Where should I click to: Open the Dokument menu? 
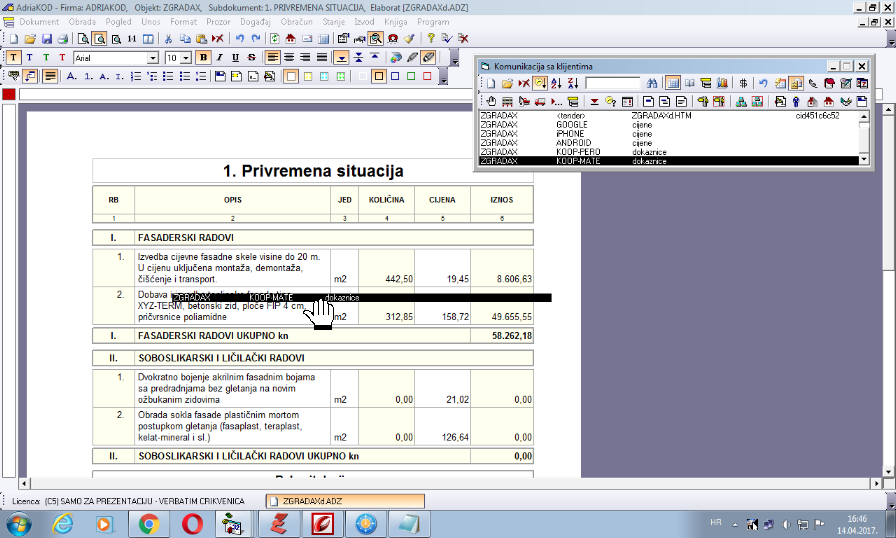[x=39, y=22]
